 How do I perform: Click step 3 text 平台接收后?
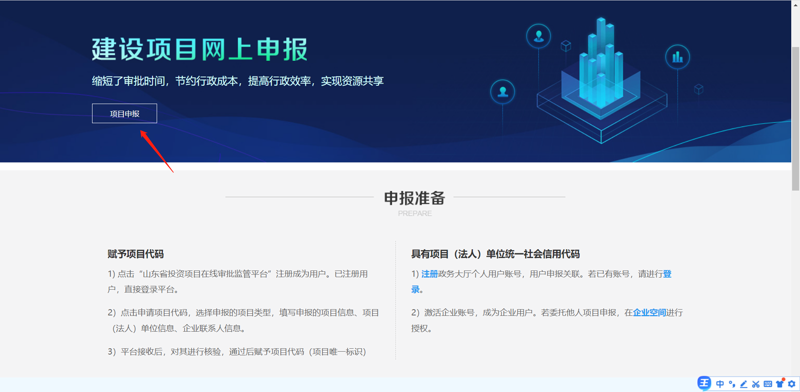point(237,352)
